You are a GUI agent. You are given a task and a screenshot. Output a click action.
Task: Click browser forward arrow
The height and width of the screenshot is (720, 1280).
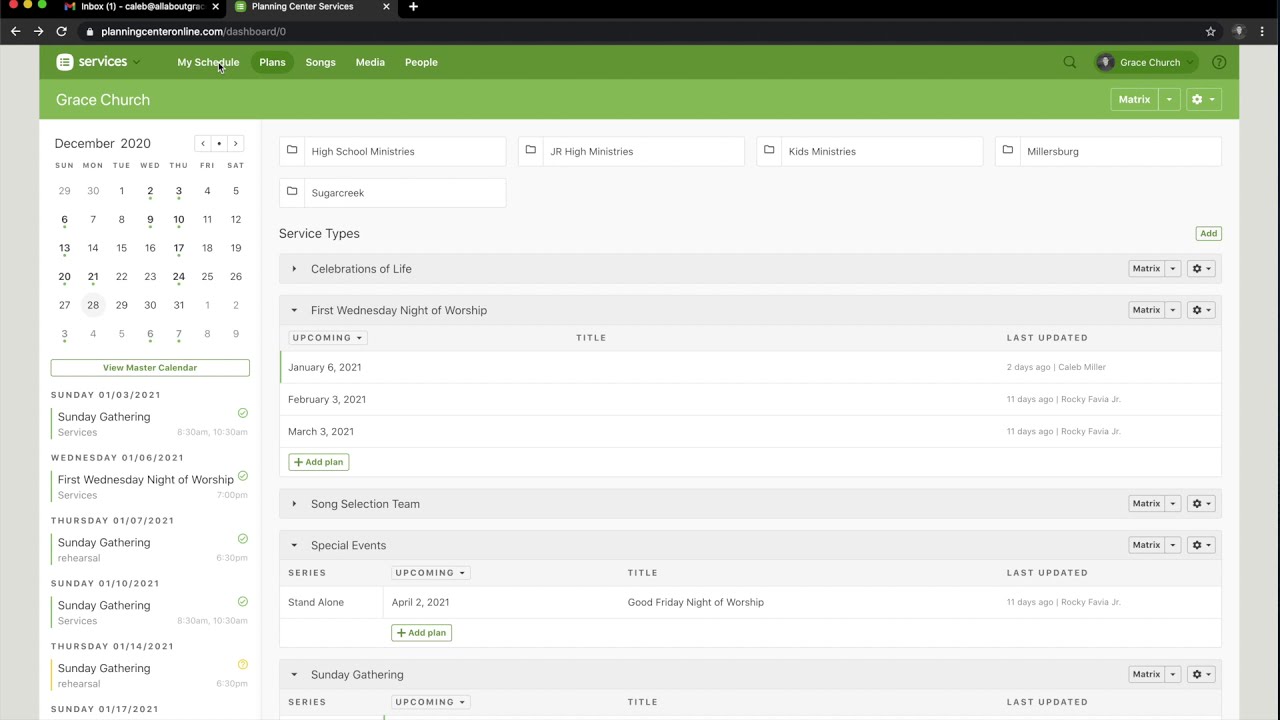38,31
